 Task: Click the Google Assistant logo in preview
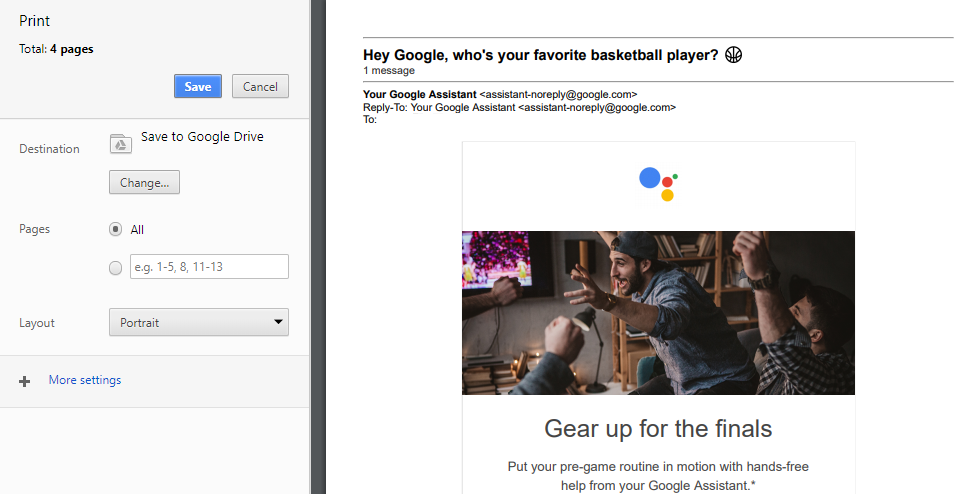coord(658,184)
